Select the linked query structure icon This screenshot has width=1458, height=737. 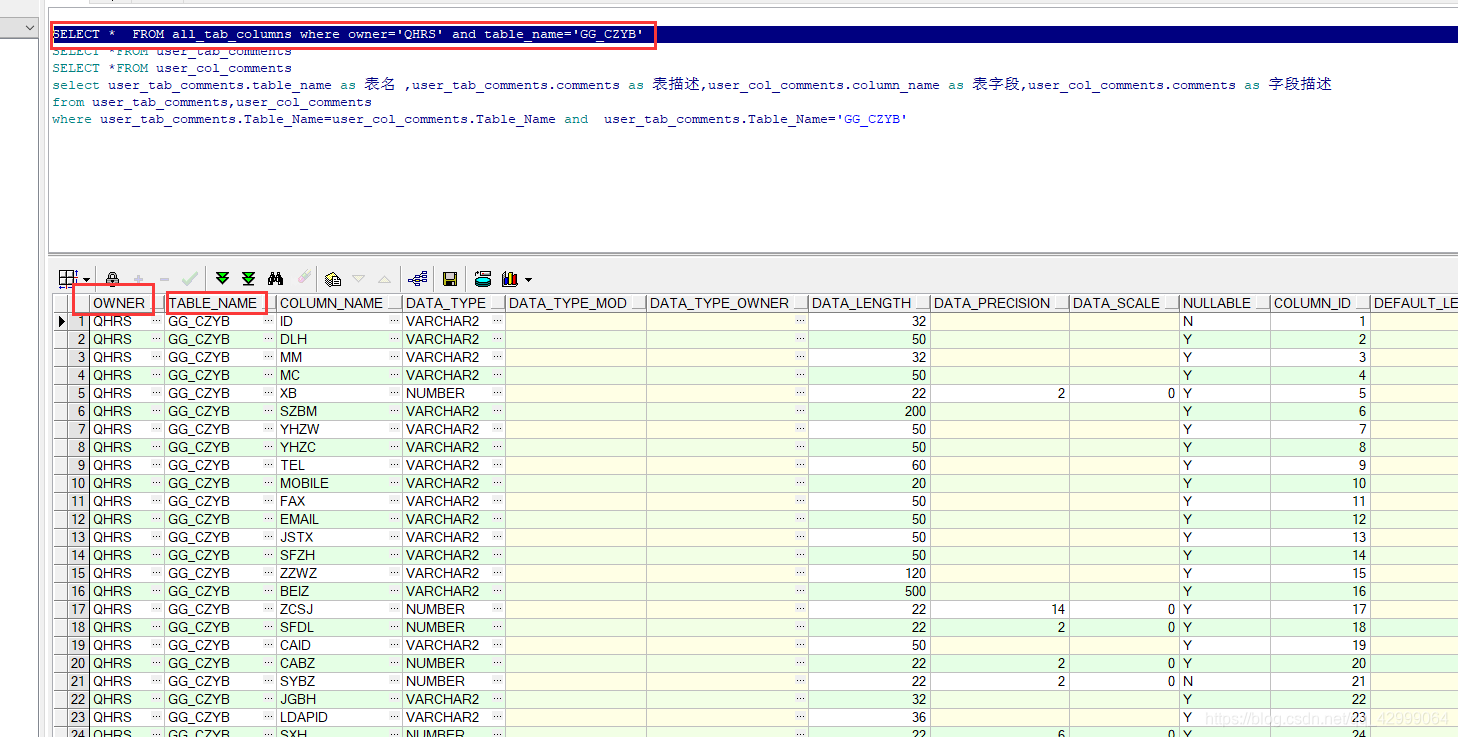(420, 278)
